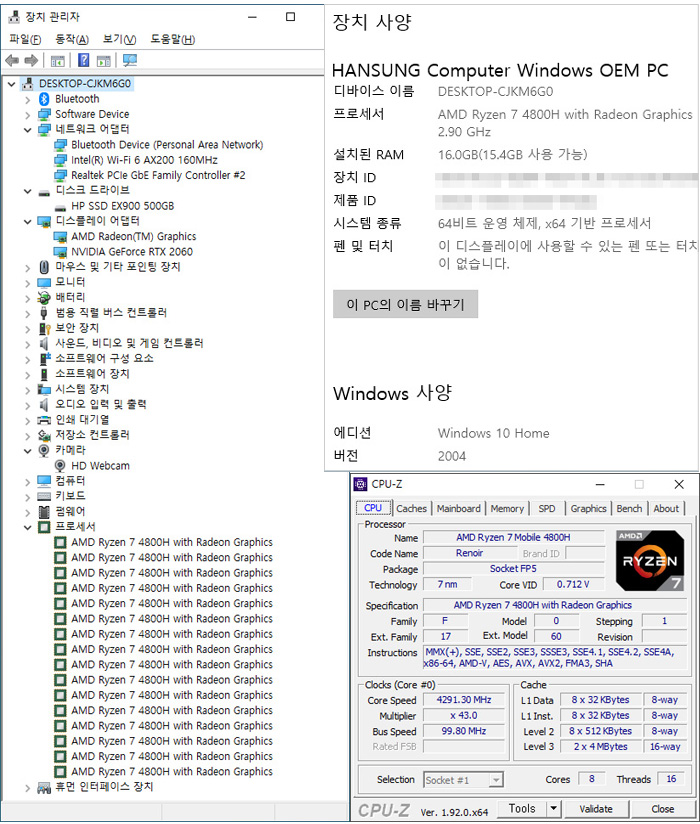Viewport: 700px width, 824px height.
Task: Click the 저장소 컨트롤러 storage controller icon
Action: click(x=44, y=435)
